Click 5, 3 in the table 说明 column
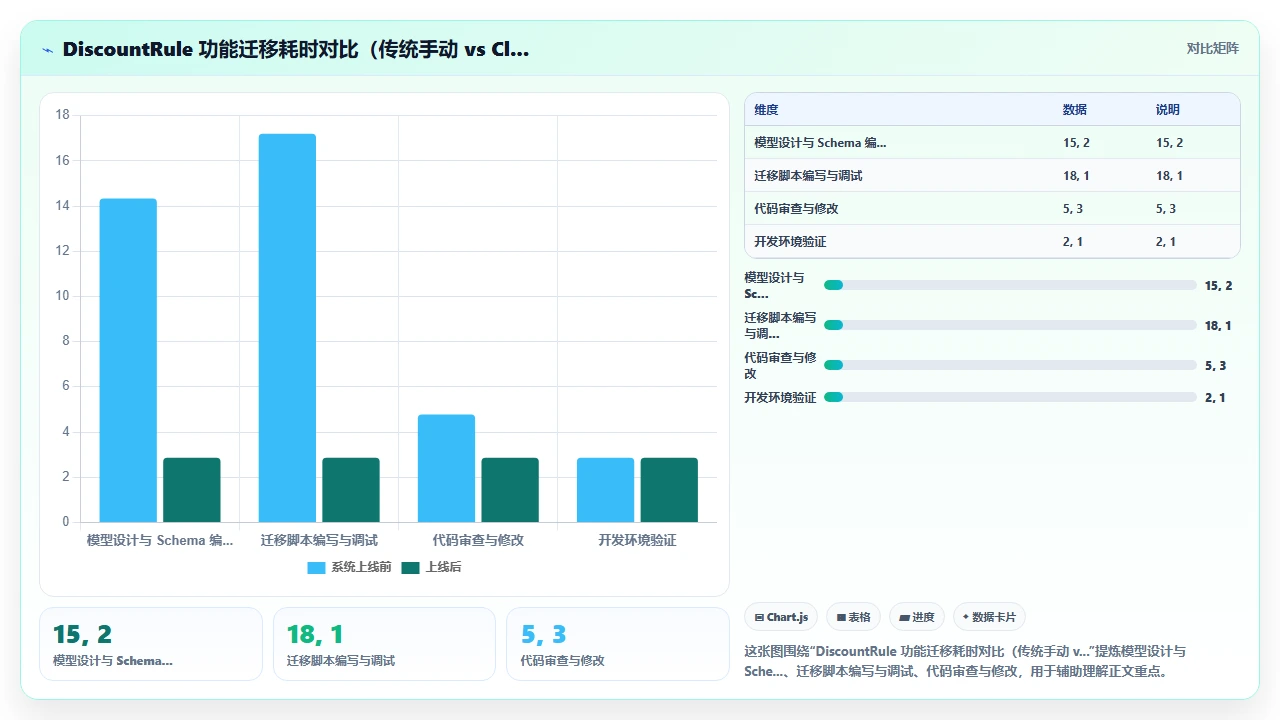This screenshot has height=720, width=1280. point(1166,209)
